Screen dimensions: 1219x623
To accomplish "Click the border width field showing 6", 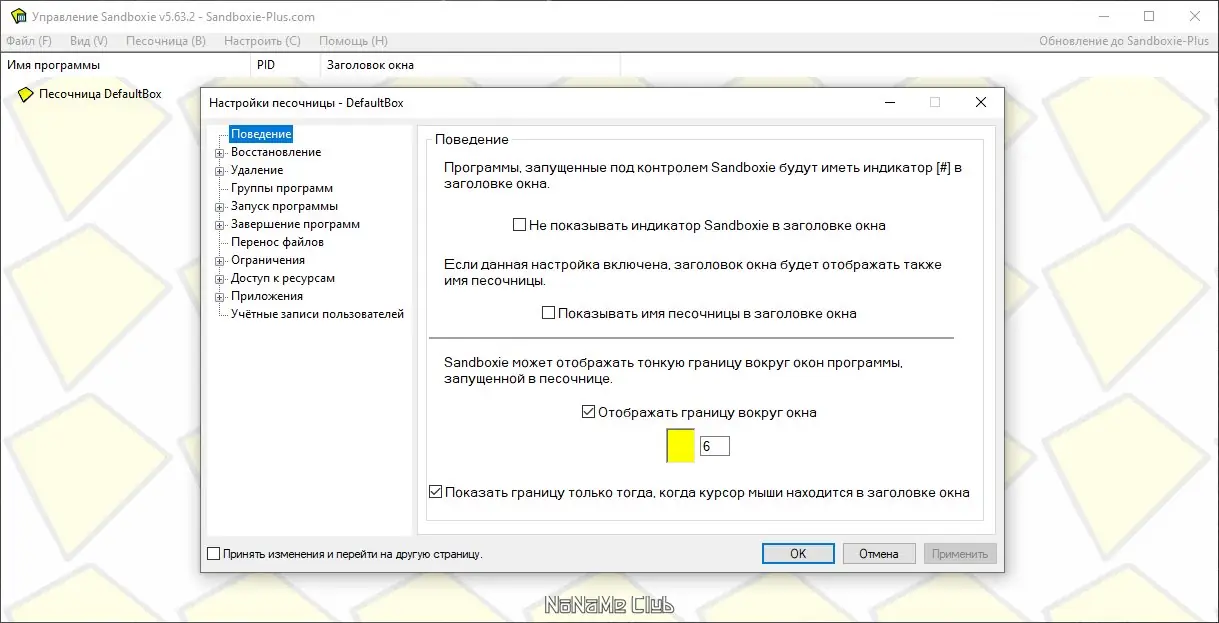I will [714, 446].
